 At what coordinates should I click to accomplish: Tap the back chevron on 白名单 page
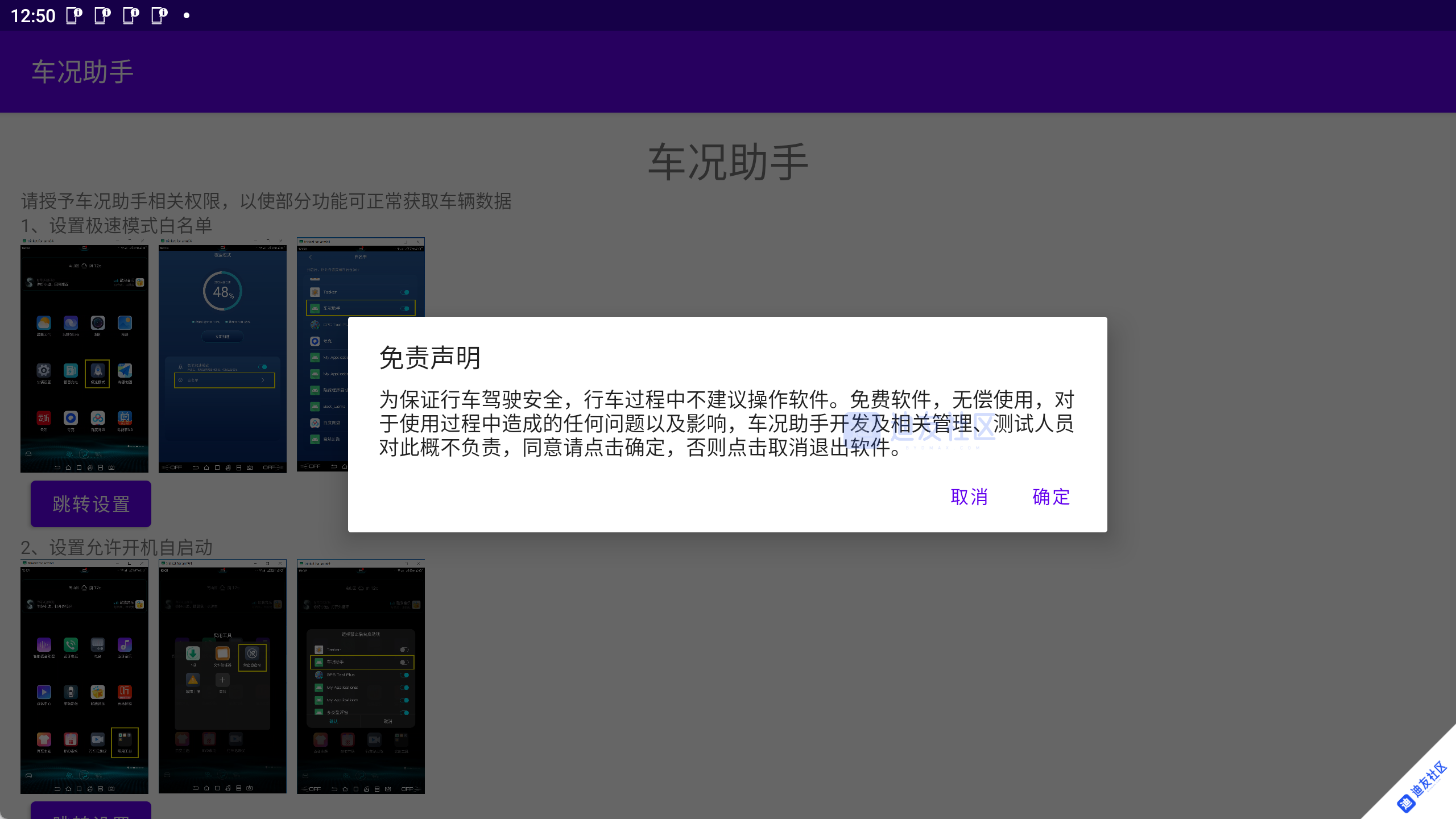[311, 257]
